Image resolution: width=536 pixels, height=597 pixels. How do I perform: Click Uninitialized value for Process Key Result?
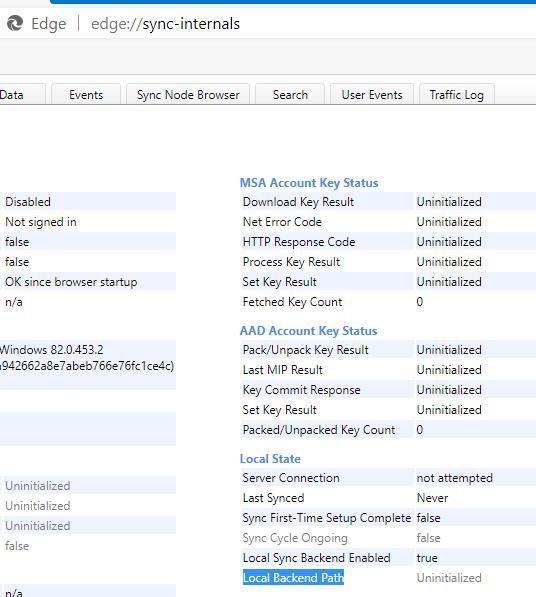pyautogui.click(x=449, y=262)
